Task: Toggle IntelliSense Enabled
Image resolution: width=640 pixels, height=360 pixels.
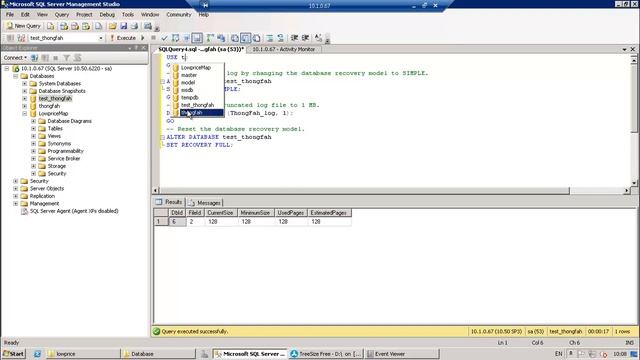Action: pyautogui.click(x=197, y=38)
